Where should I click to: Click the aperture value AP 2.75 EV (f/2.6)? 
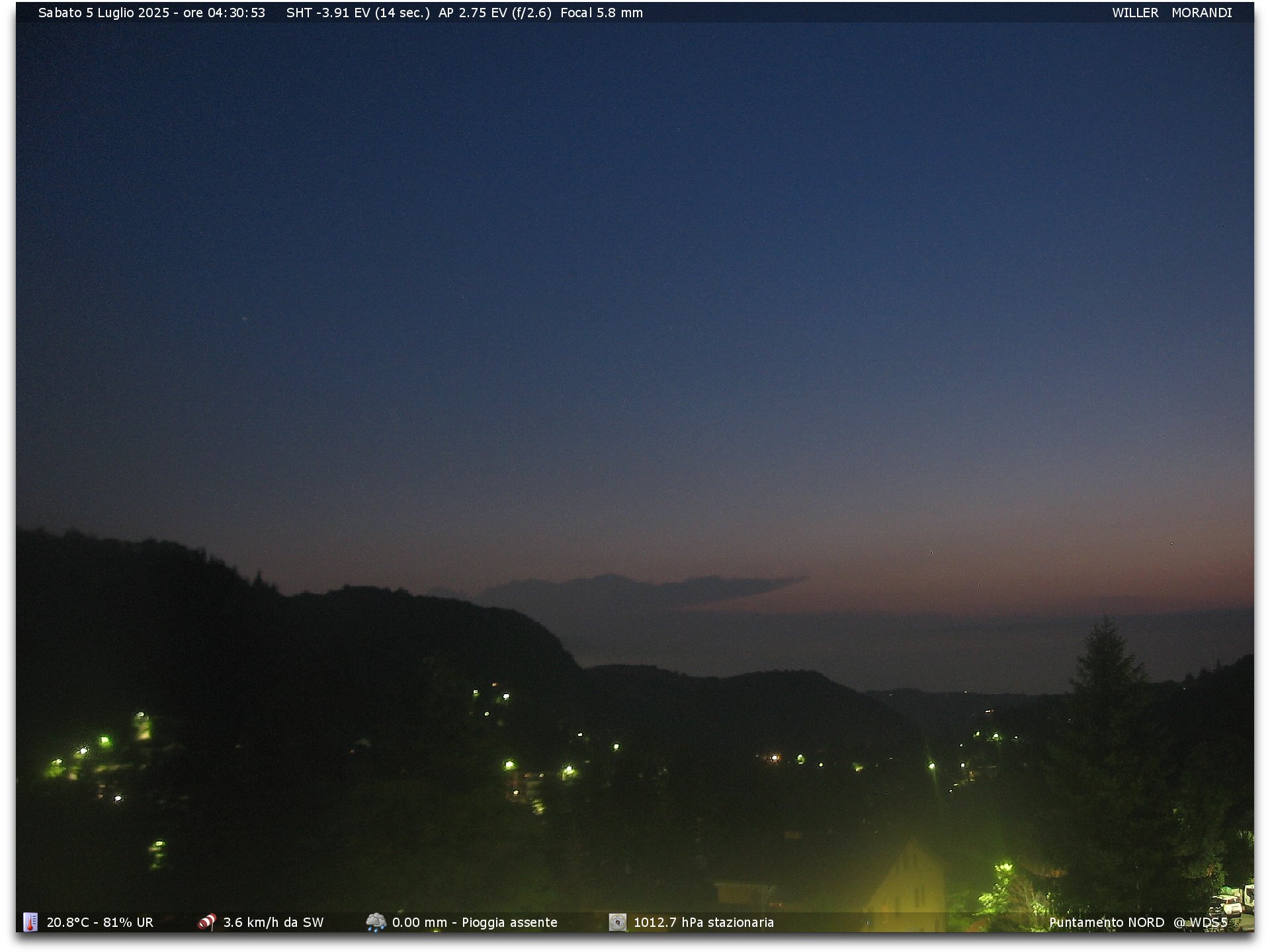click(x=495, y=13)
